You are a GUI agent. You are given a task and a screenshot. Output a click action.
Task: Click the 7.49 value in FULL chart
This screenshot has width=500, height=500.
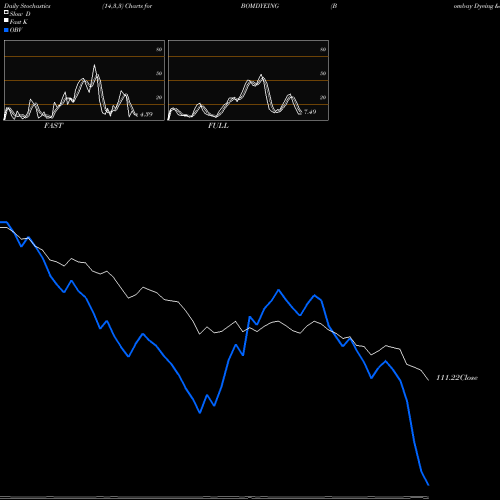(x=310, y=112)
